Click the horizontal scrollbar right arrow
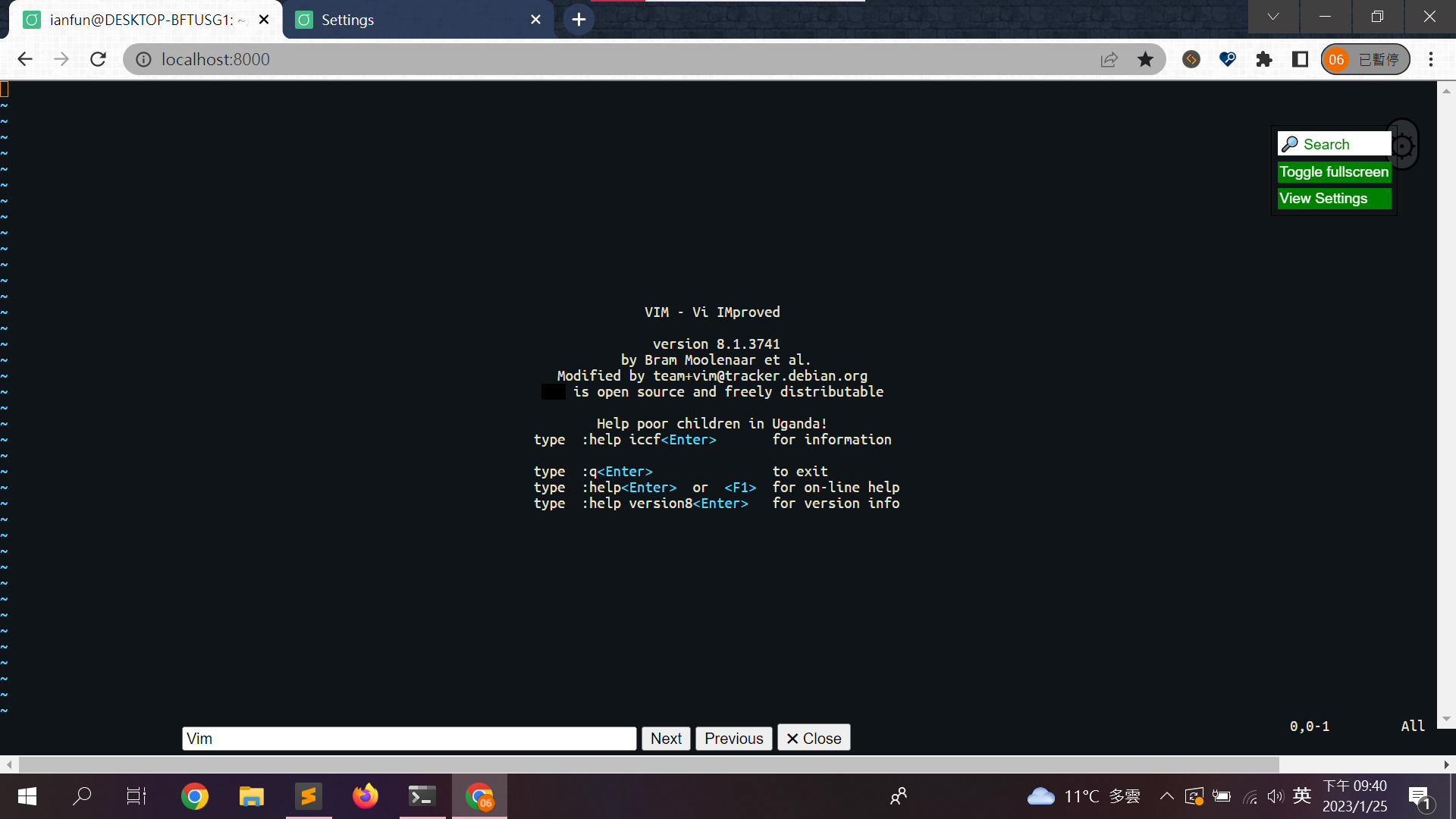 (1447, 764)
